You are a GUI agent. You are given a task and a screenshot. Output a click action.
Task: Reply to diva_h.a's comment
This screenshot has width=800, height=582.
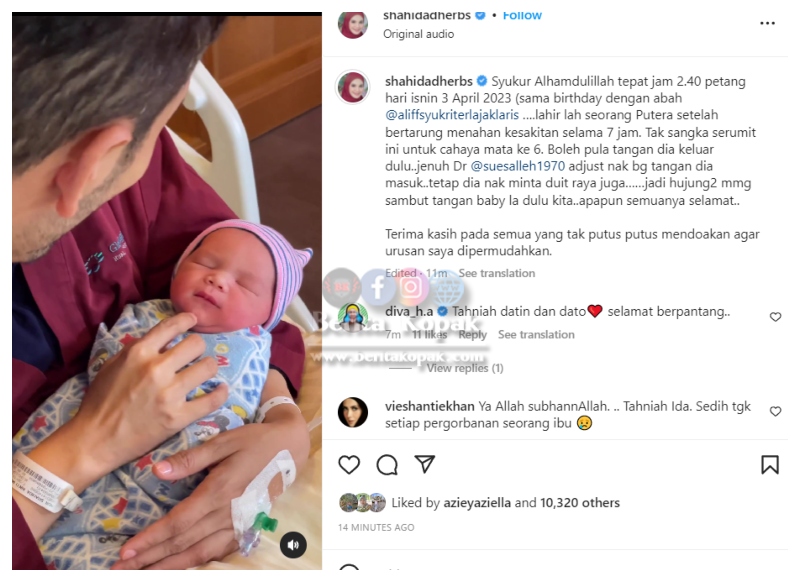[472, 335]
